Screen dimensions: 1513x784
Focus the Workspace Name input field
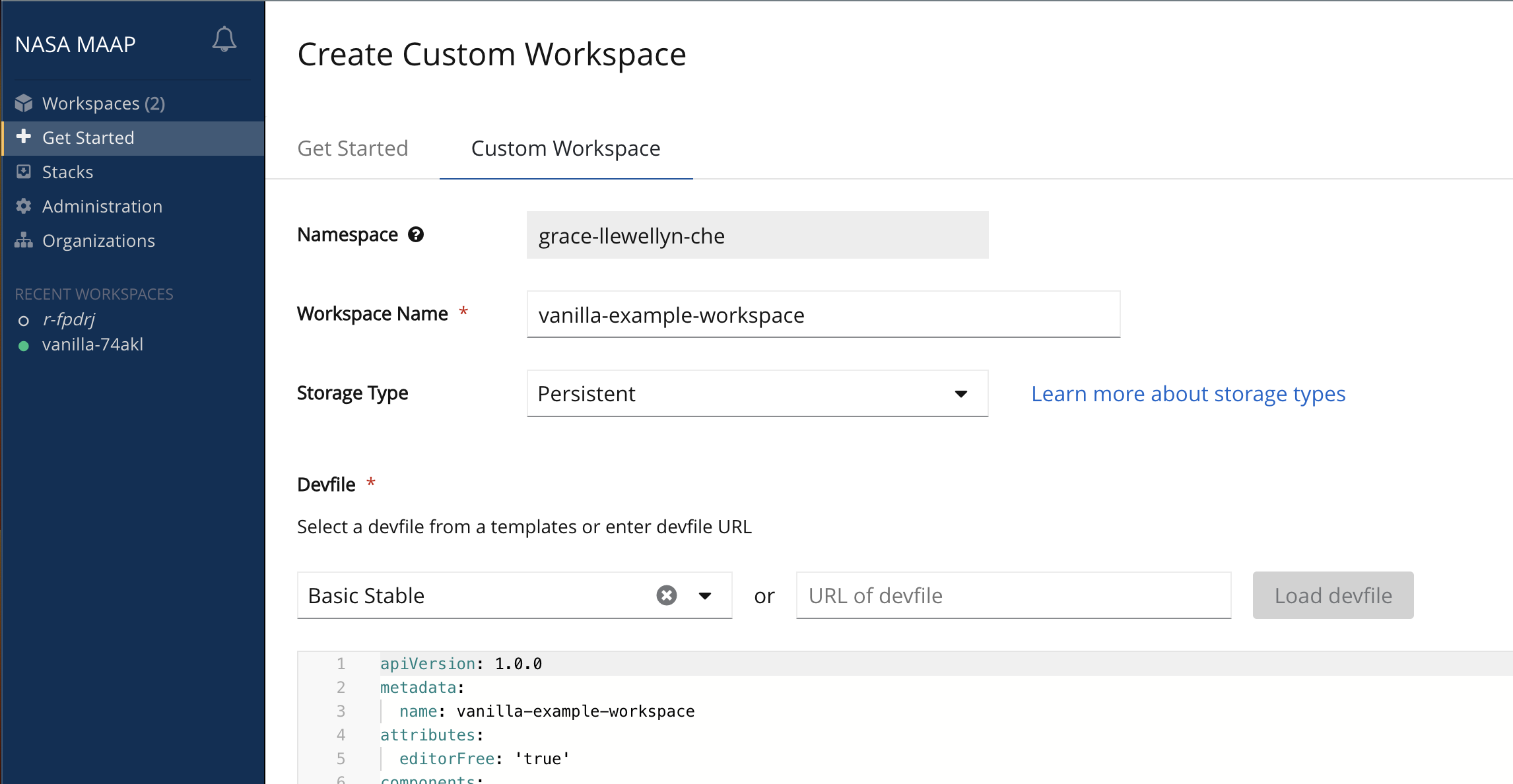point(823,314)
